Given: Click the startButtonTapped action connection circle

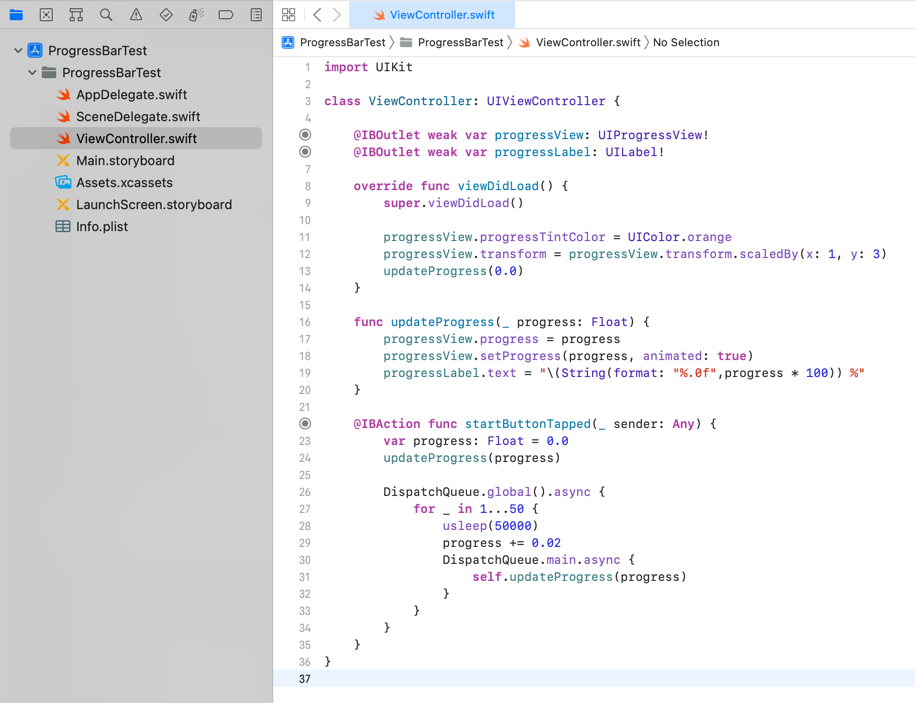Looking at the screenshot, I should (x=305, y=424).
